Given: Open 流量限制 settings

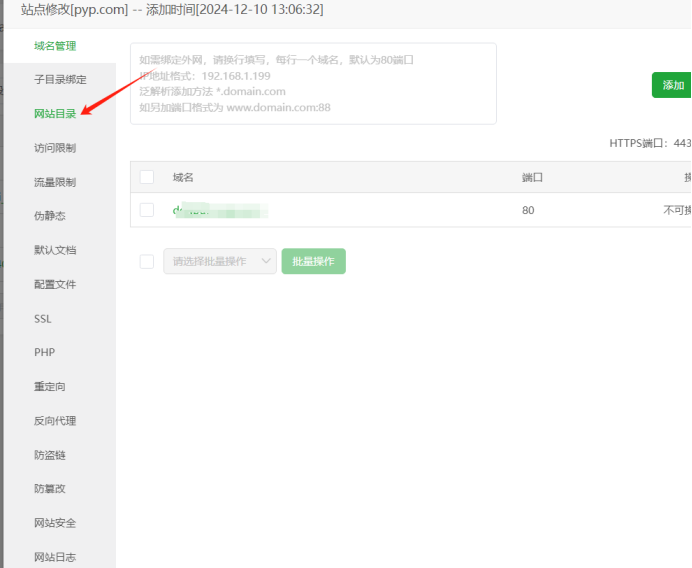Looking at the screenshot, I should point(55,182).
